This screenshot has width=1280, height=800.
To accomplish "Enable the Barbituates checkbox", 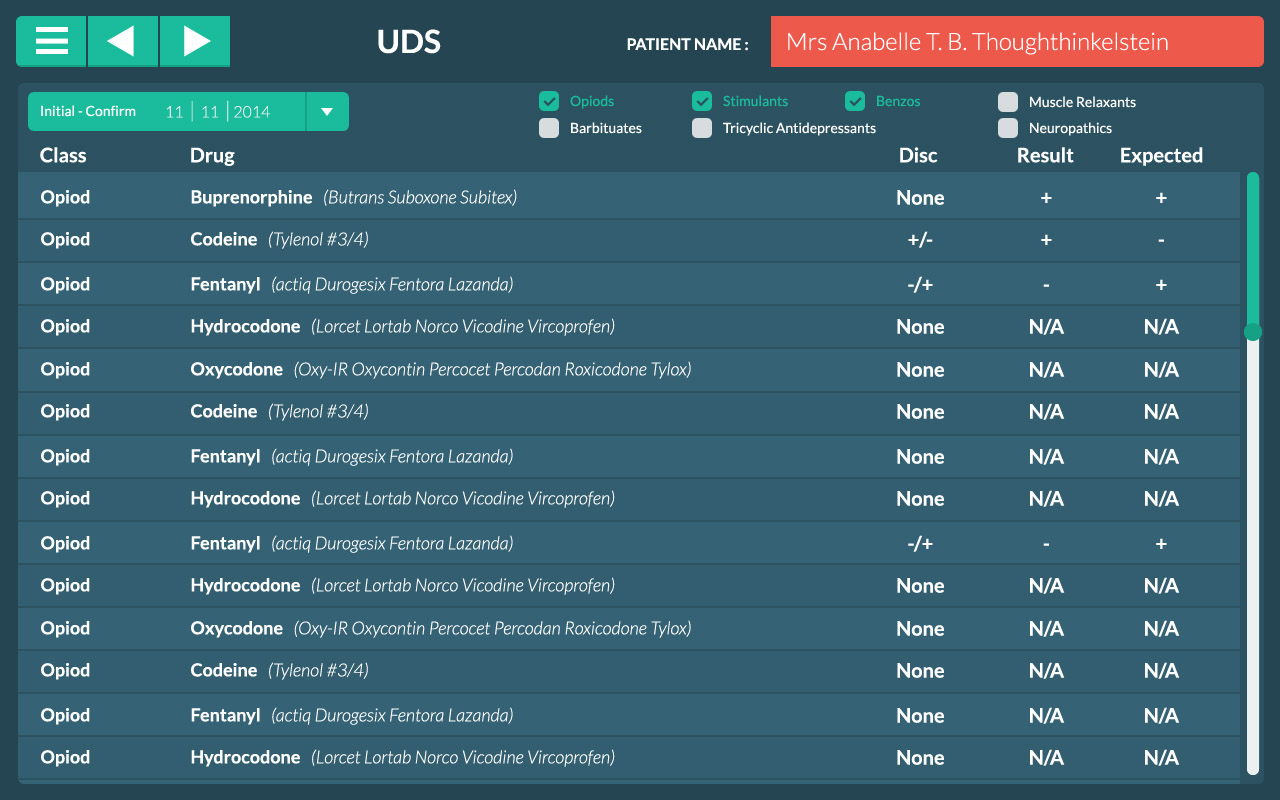I will (x=549, y=128).
